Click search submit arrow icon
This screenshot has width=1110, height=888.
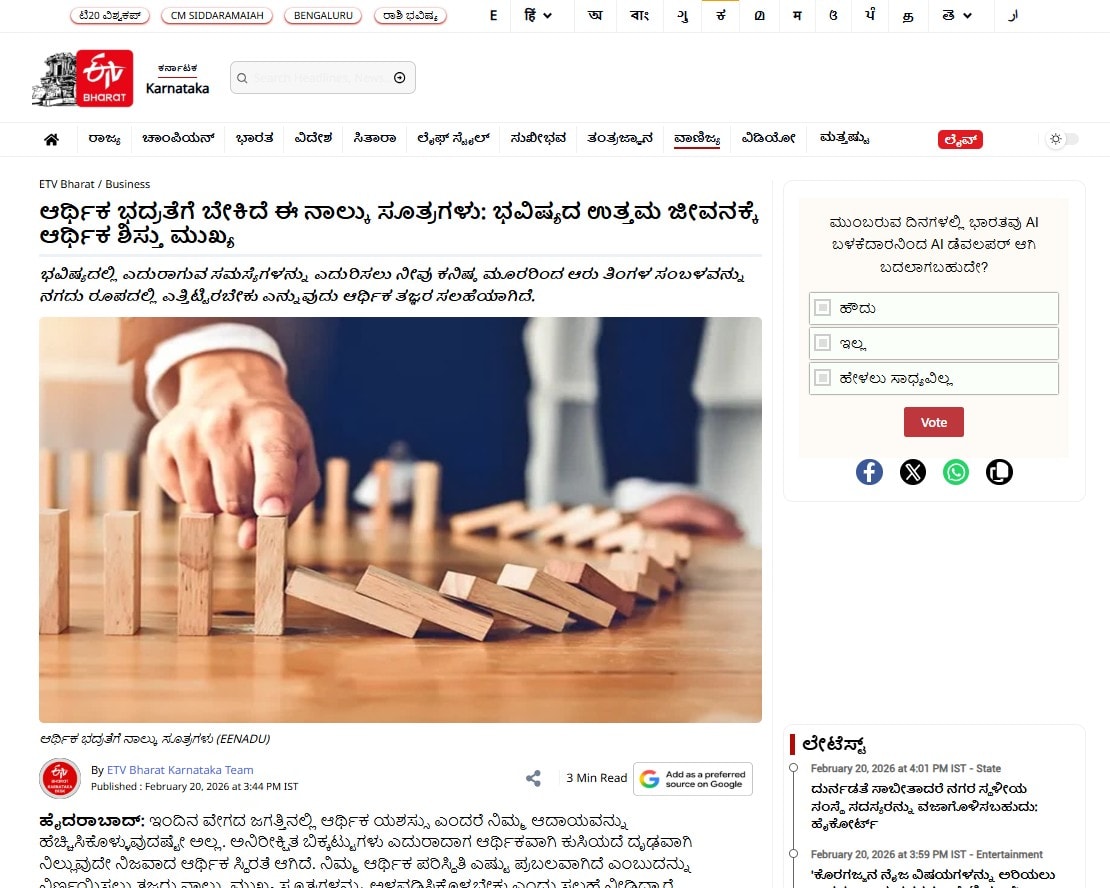399,78
